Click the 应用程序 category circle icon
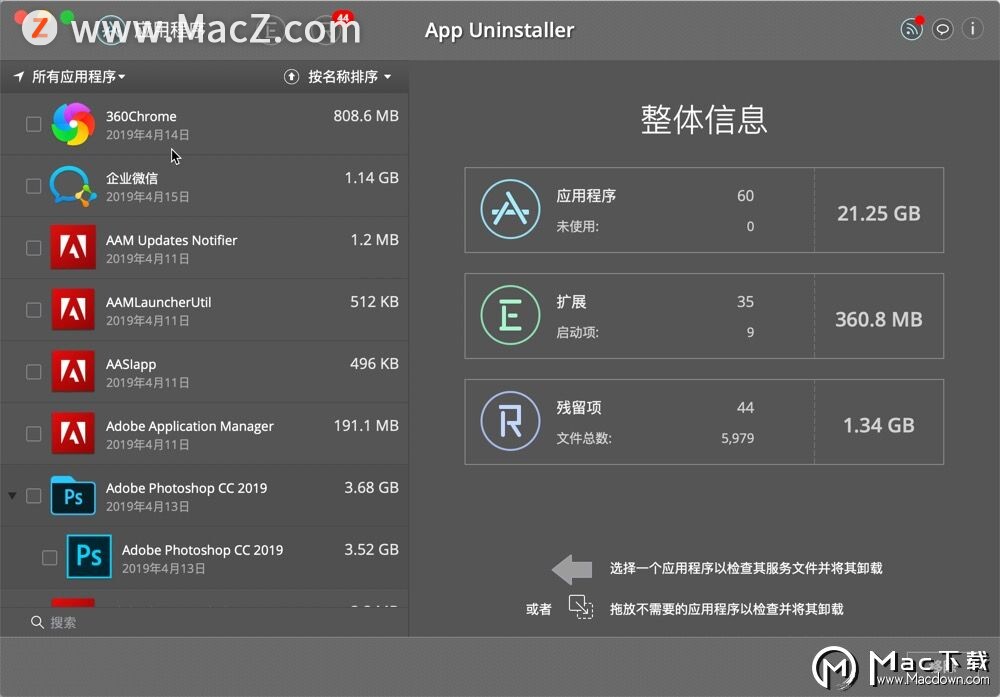Image resolution: width=1000 pixels, height=697 pixels. click(x=510, y=210)
